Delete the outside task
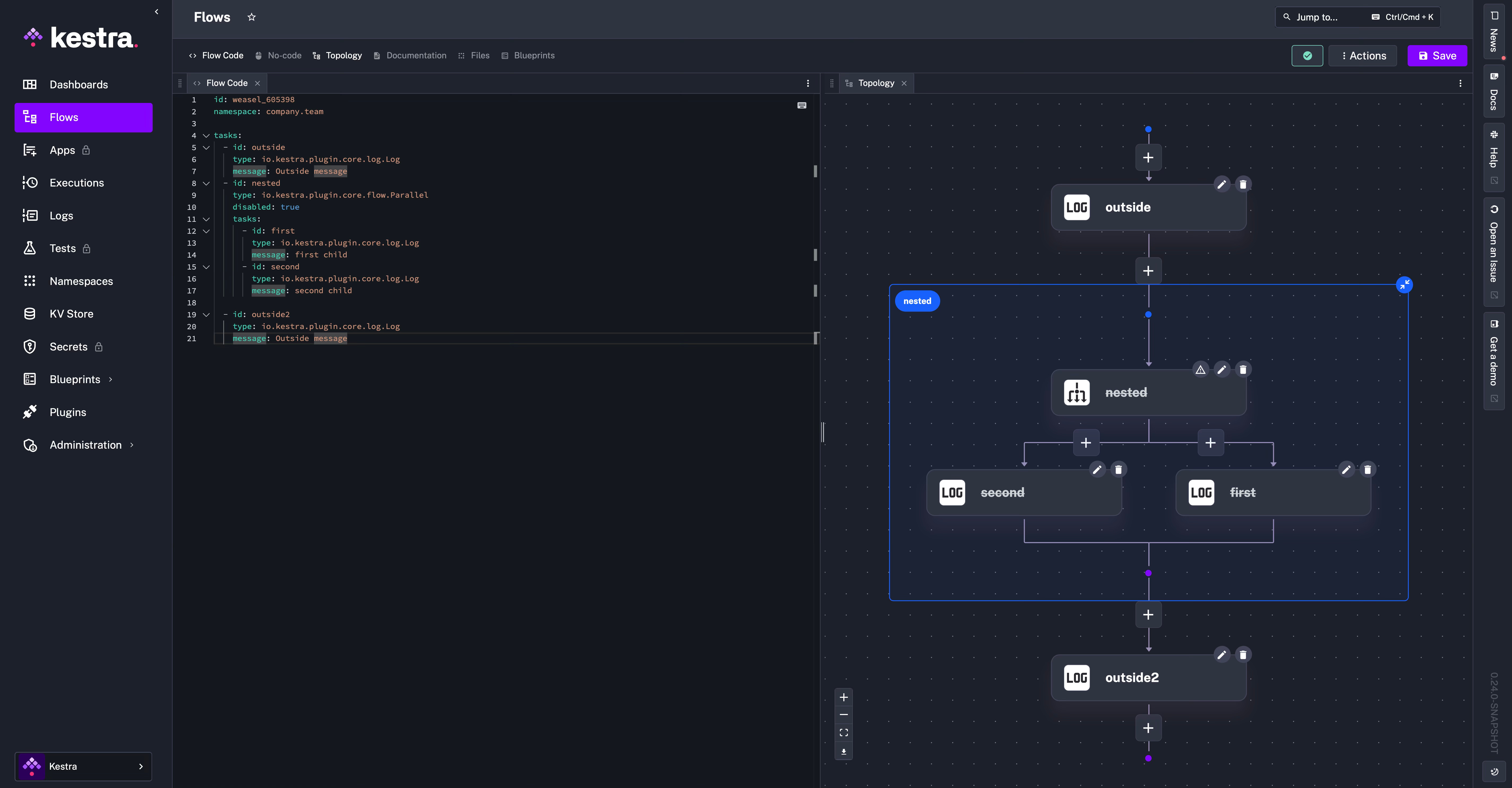Viewport: 1512px width, 788px height. coord(1243,184)
